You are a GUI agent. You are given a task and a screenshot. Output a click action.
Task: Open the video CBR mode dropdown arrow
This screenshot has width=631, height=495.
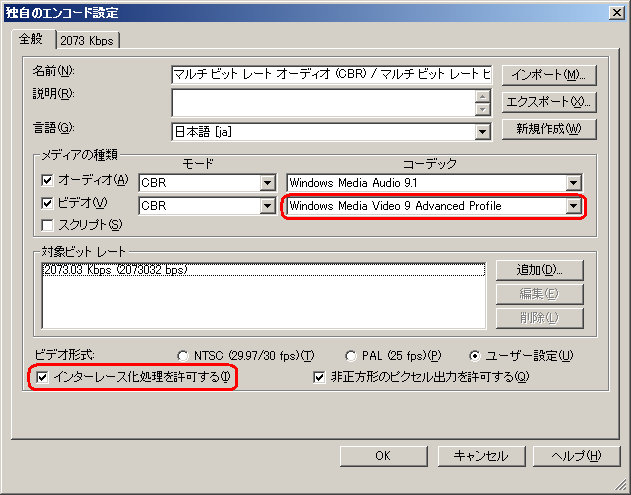tap(267, 206)
